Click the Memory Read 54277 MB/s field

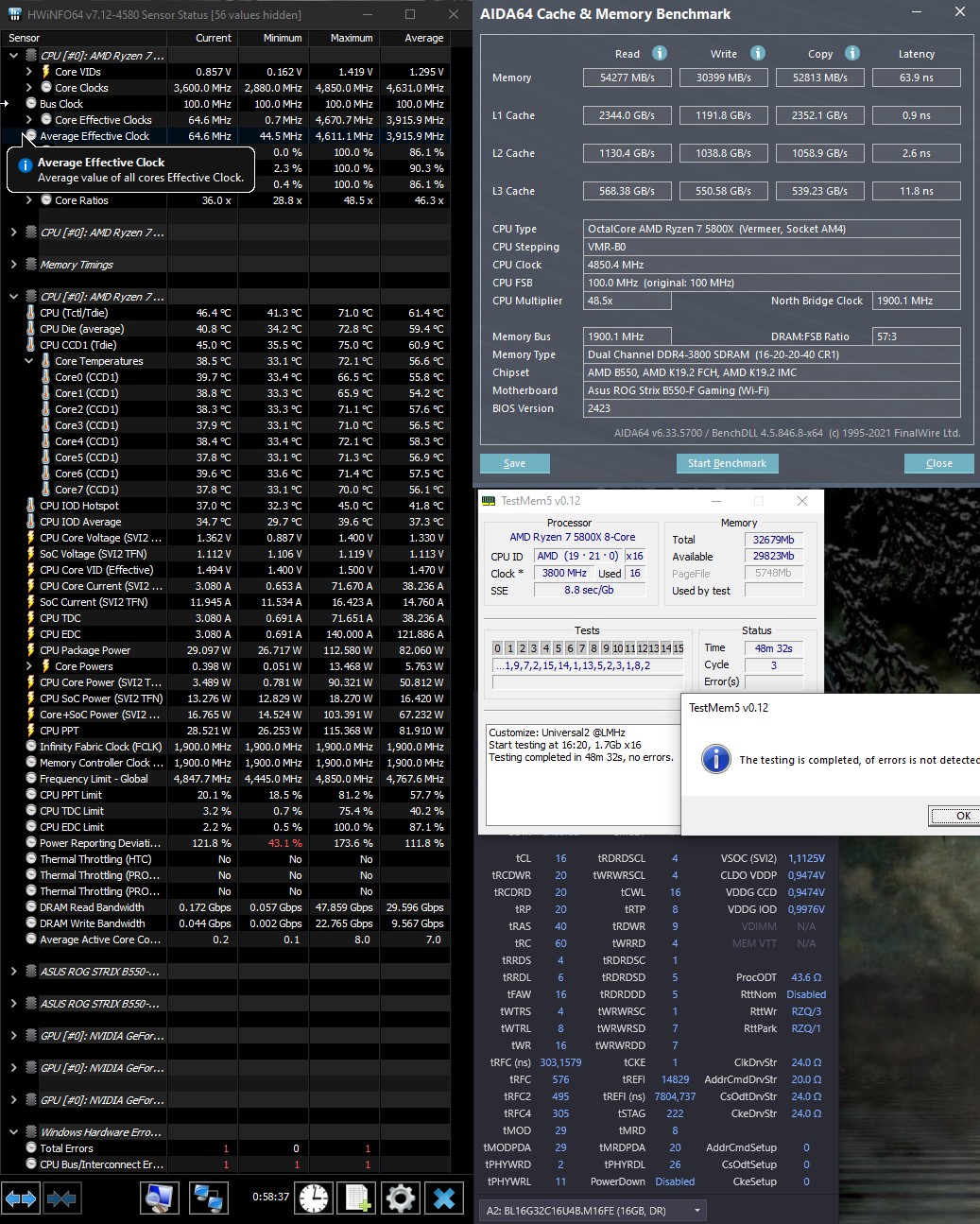[628, 78]
